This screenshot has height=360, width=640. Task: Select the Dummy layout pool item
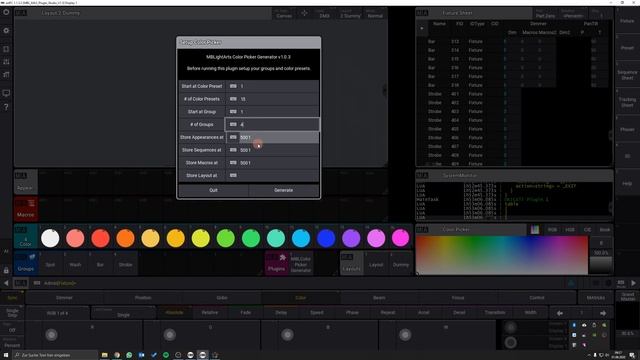(401, 264)
